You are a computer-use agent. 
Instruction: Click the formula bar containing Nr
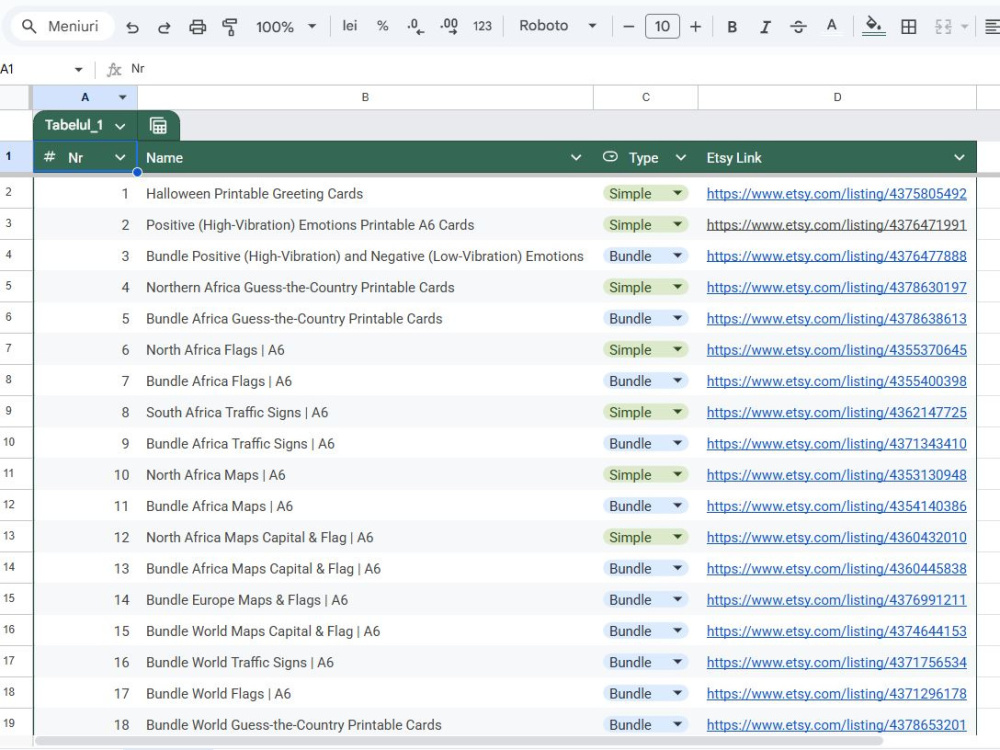click(x=561, y=69)
